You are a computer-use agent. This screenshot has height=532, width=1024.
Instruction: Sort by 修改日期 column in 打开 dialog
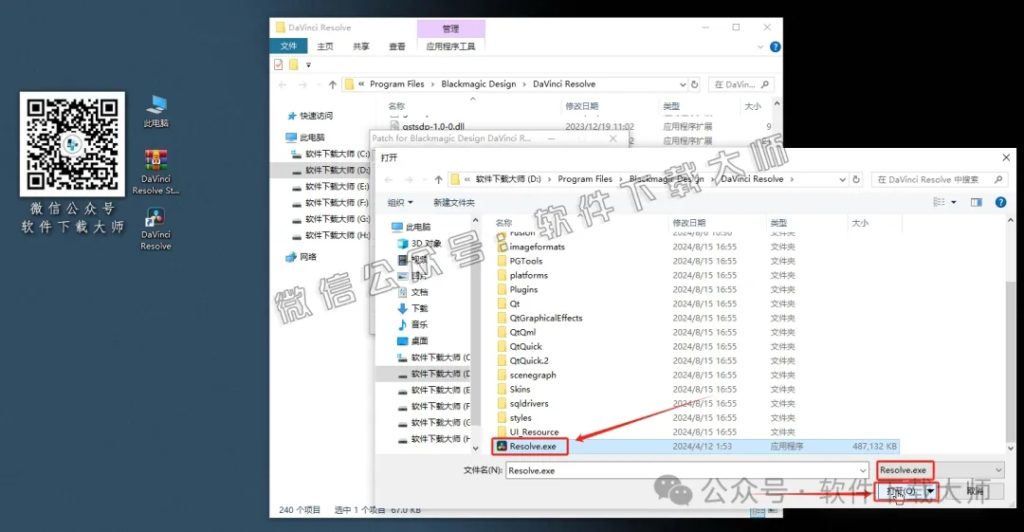[689, 223]
